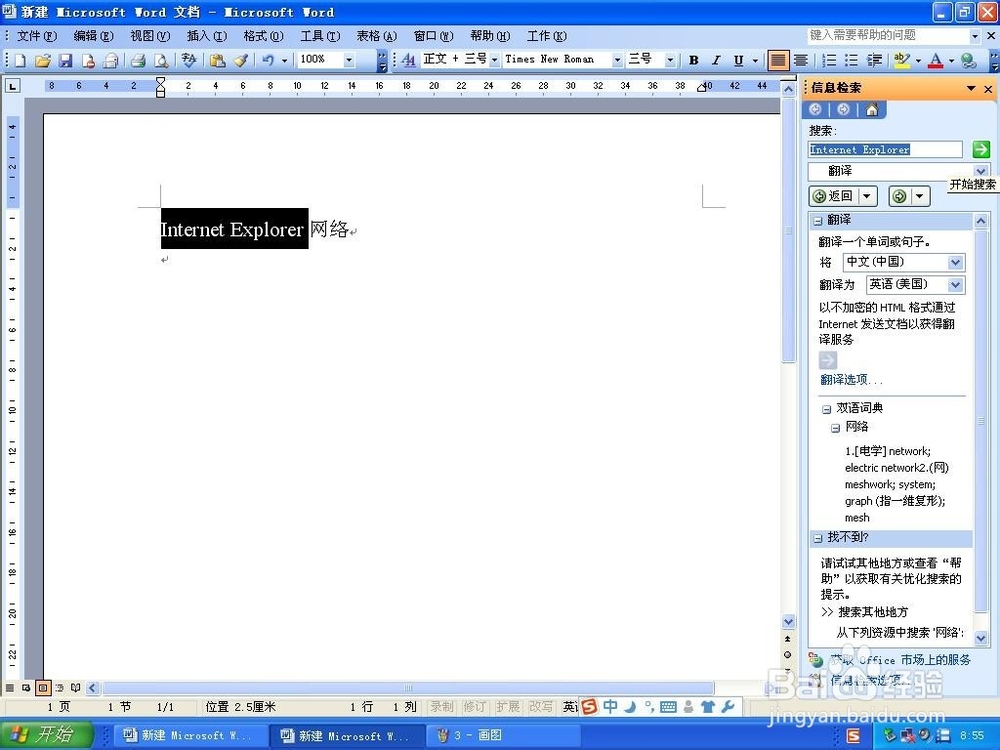The width and height of the screenshot is (1000, 750).
Task: Click the research pane search field
Action: pyautogui.click(x=885, y=149)
